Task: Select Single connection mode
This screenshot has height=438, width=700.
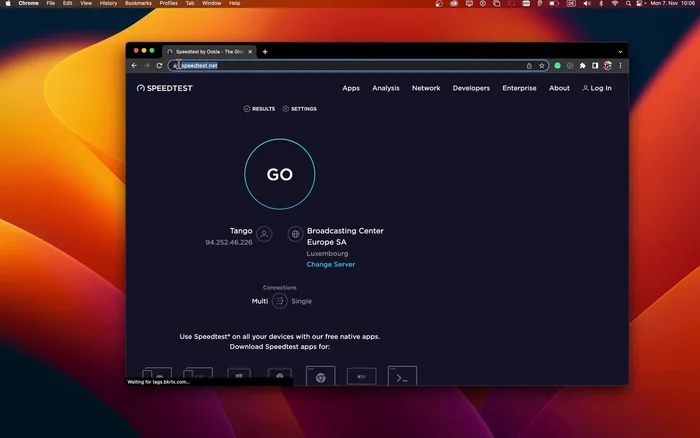Action: pyautogui.click(x=301, y=301)
